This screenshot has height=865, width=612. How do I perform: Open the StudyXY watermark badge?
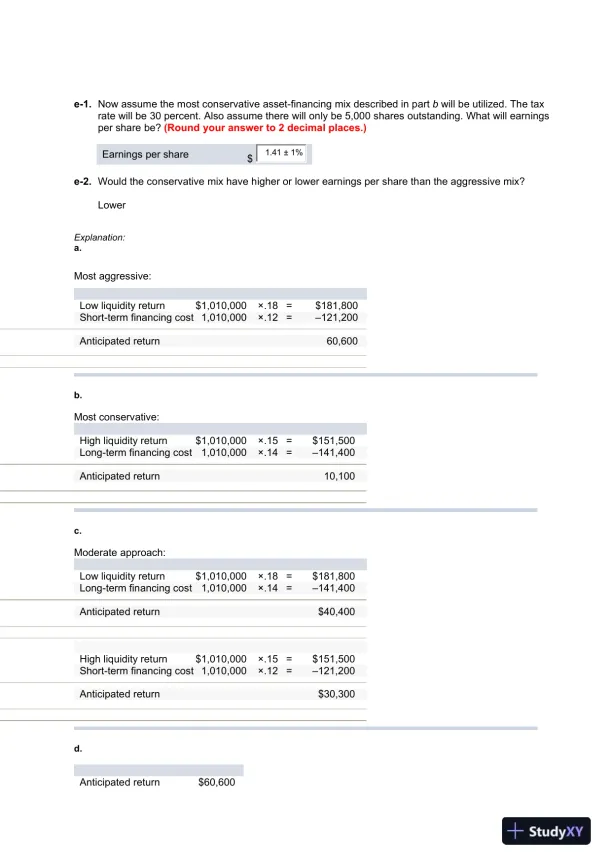pos(546,831)
